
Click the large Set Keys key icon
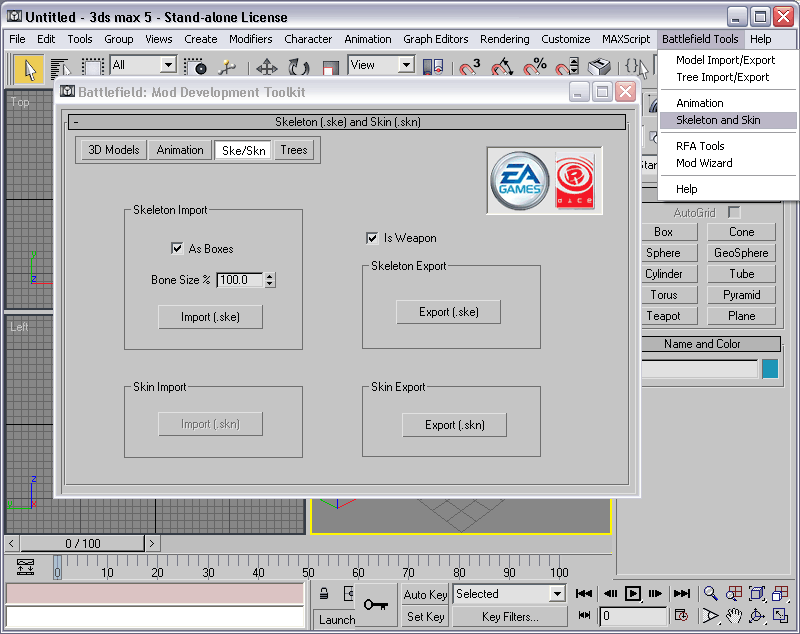376,605
